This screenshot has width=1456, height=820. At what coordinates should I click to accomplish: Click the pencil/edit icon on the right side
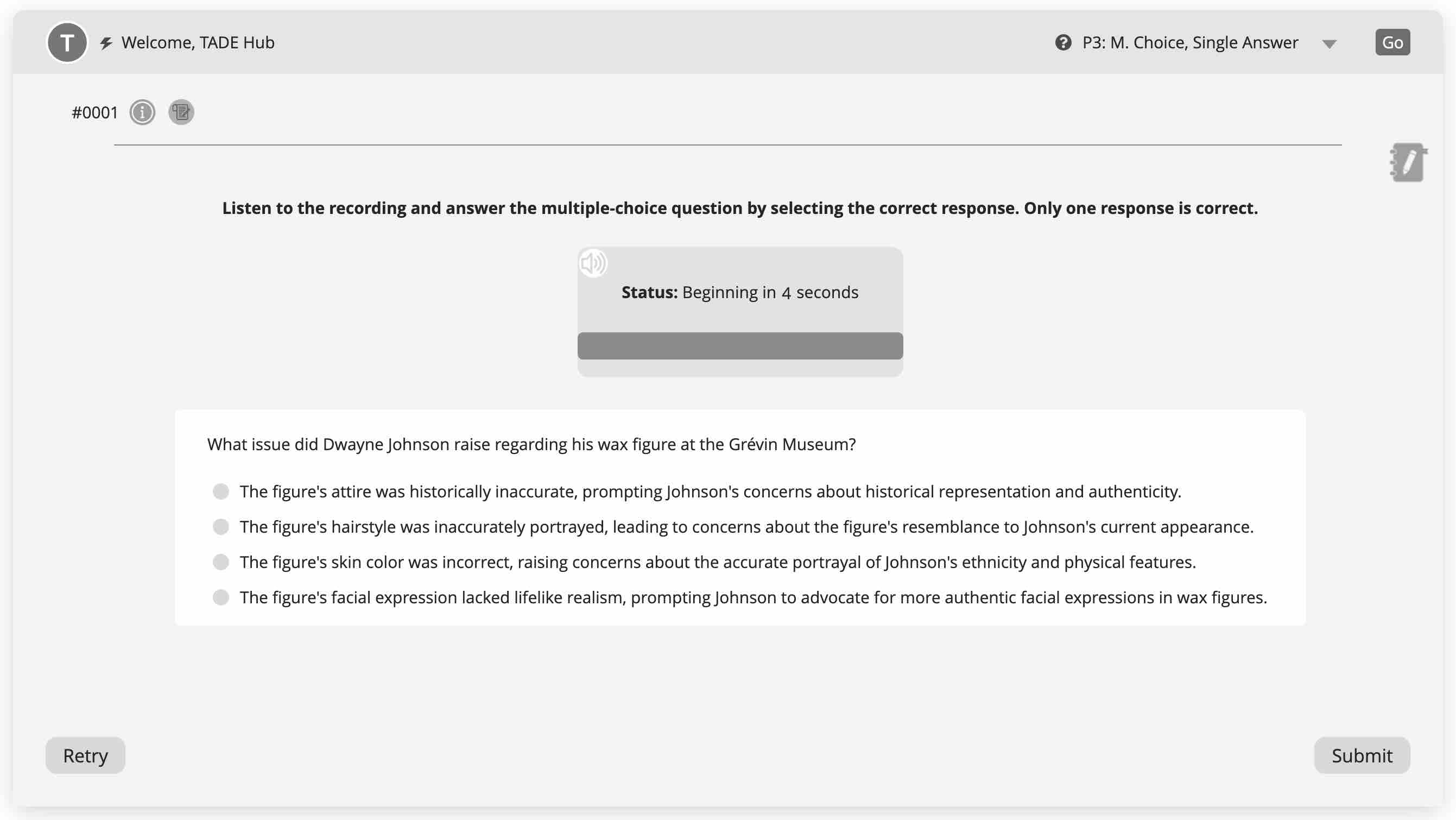[x=1407, y=162]
